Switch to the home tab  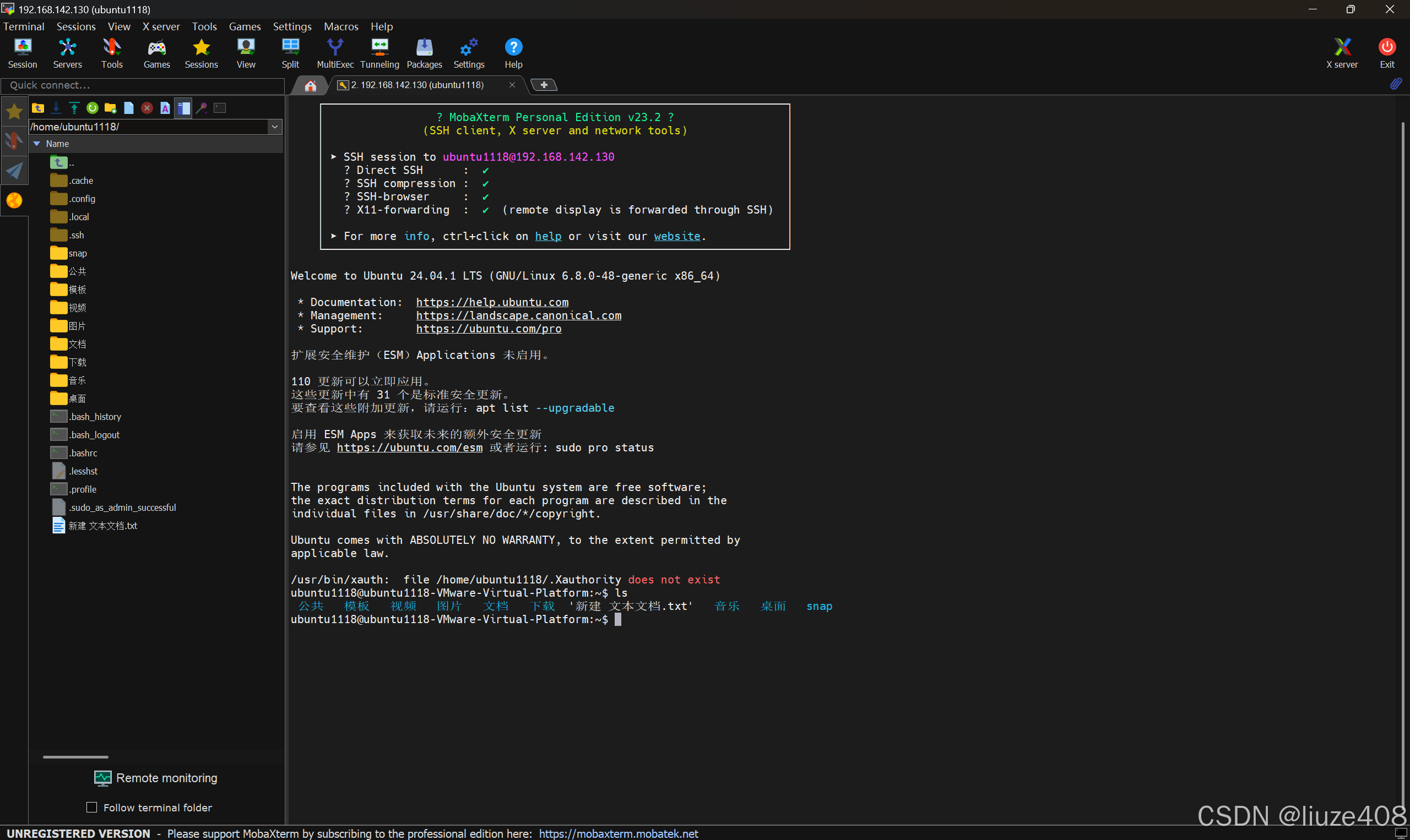(310, 85)
